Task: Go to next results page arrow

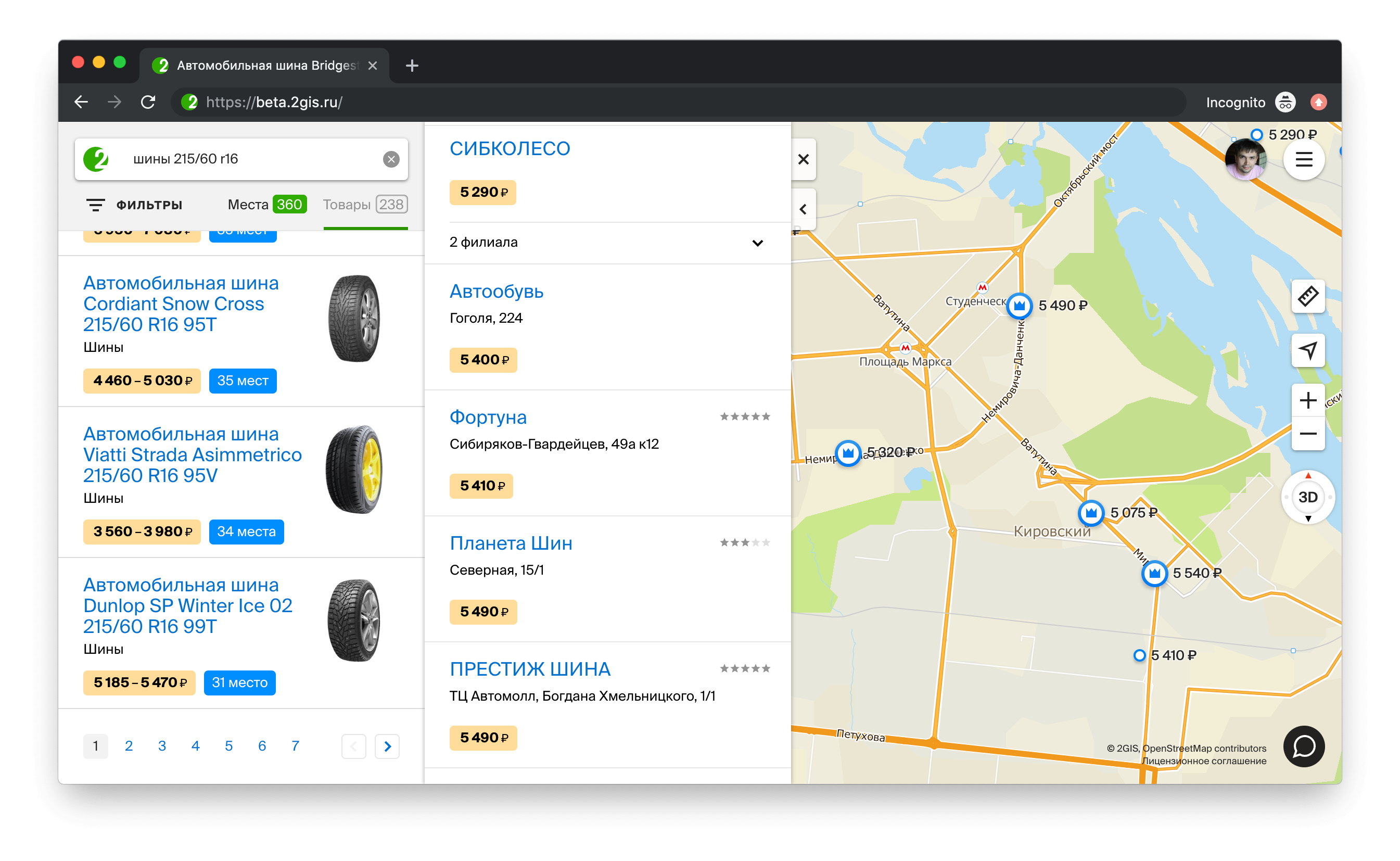Action: (x=387, y=746)
